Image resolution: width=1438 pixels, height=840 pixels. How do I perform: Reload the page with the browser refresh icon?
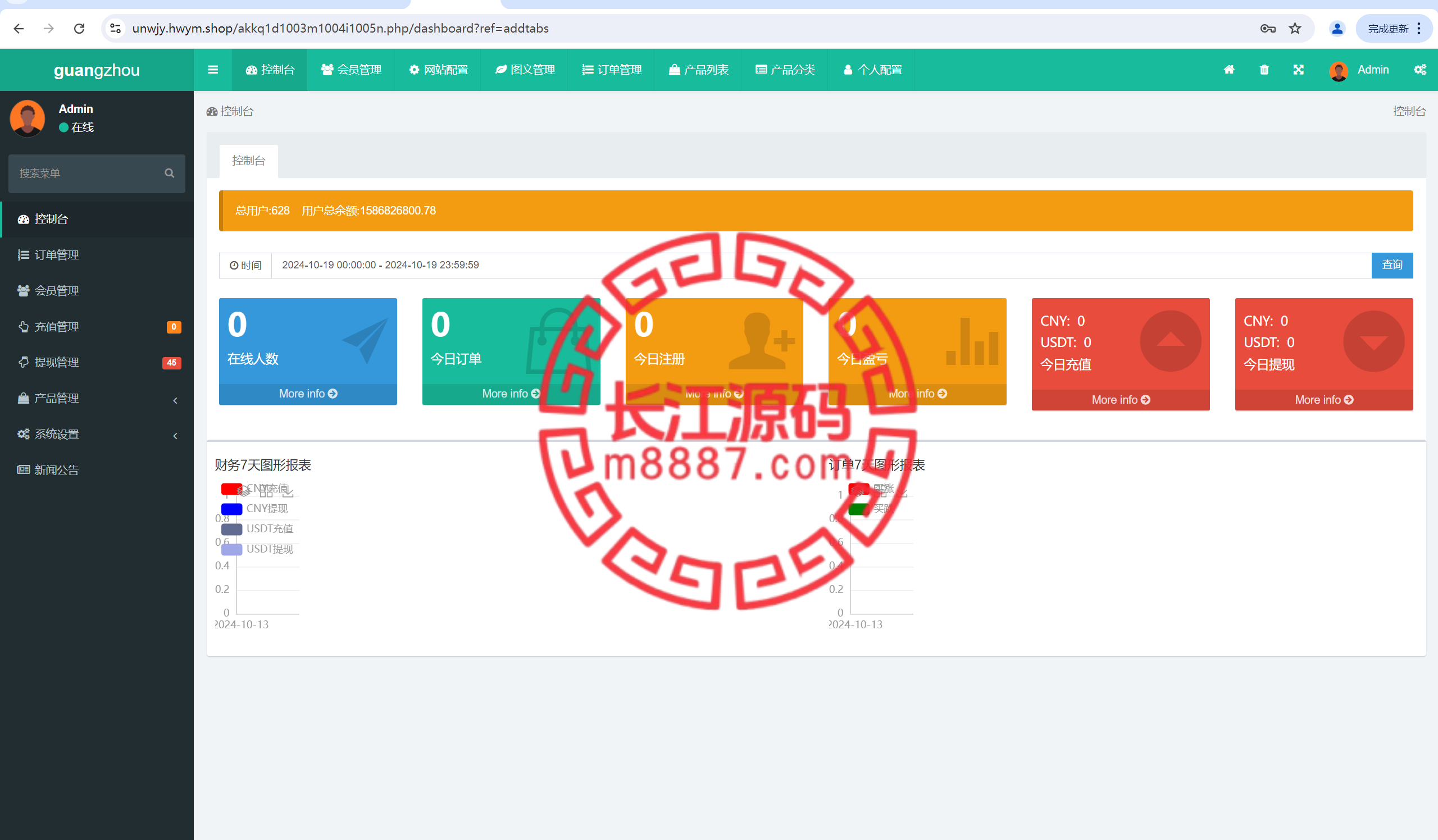79,29
